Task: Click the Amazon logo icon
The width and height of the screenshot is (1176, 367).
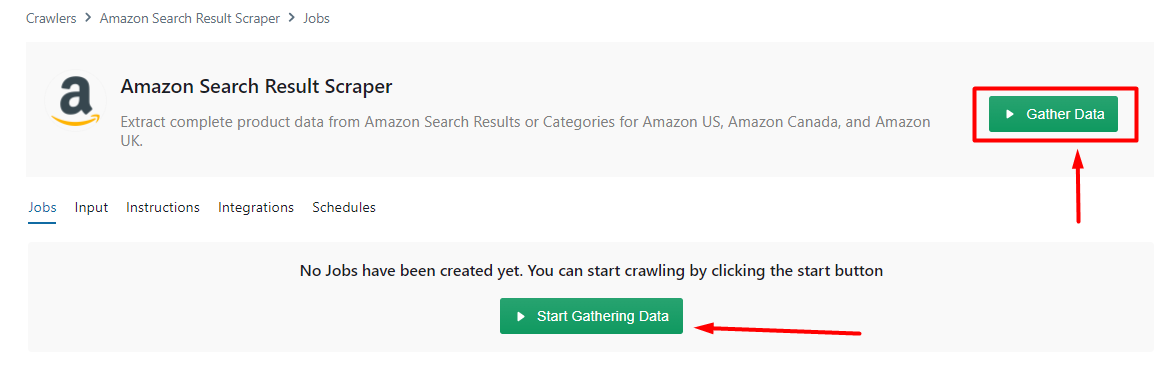Action: point(75,101)
